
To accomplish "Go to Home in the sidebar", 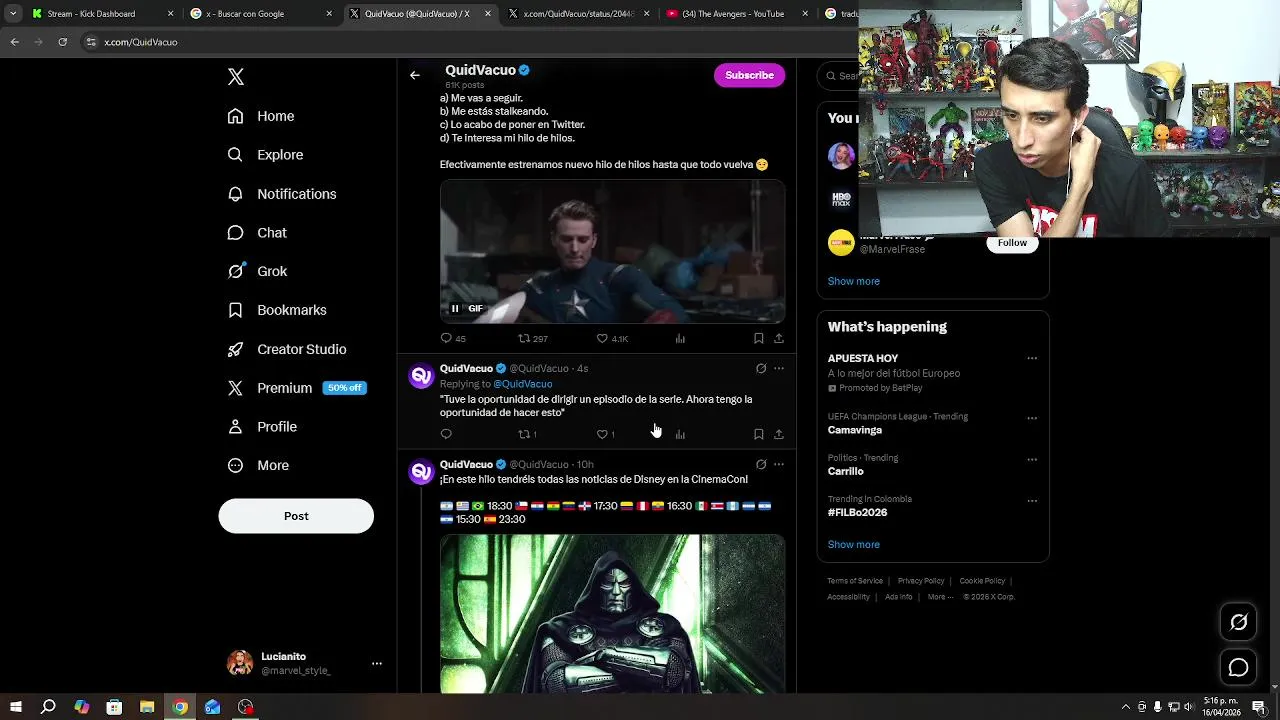I will 261,116.
